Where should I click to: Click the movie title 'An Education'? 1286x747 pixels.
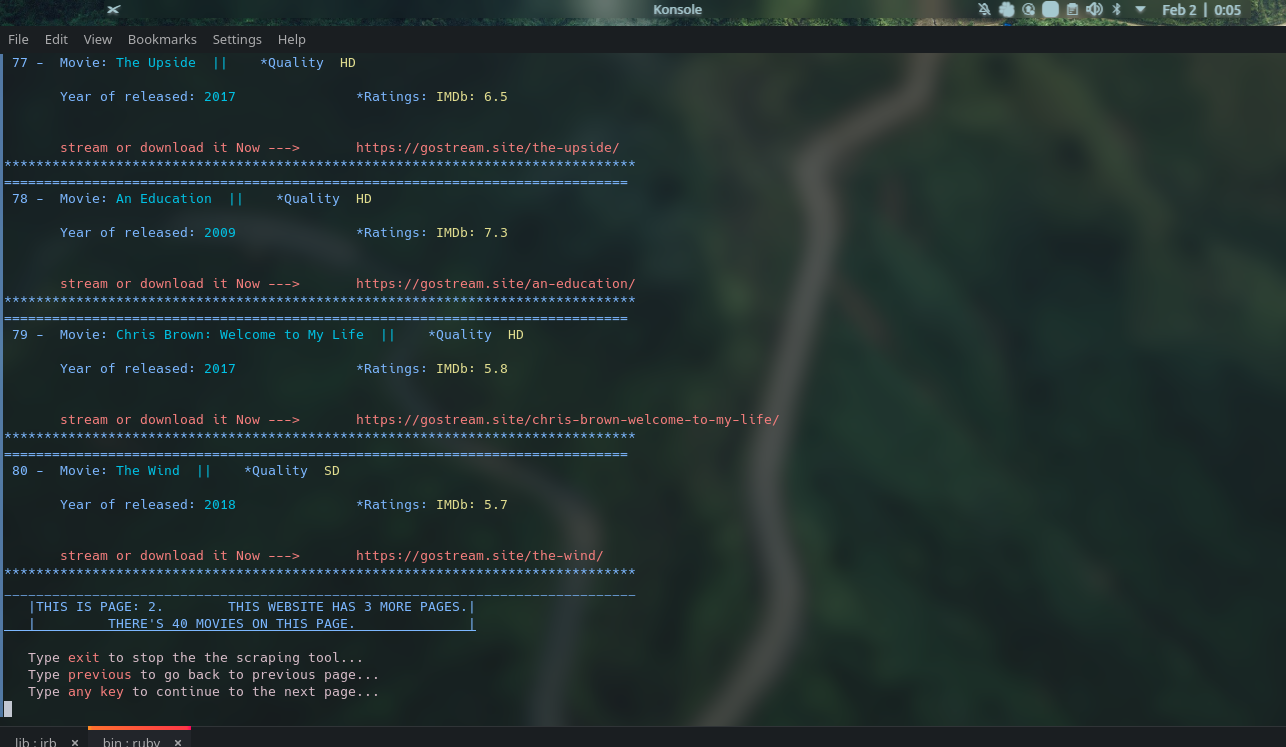(x=164, y=199)
